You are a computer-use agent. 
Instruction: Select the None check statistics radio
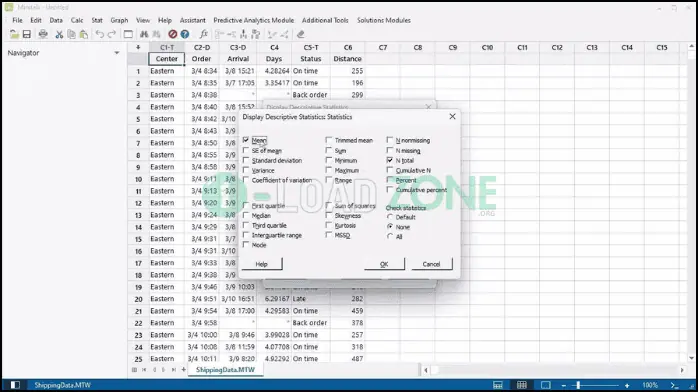390,227
